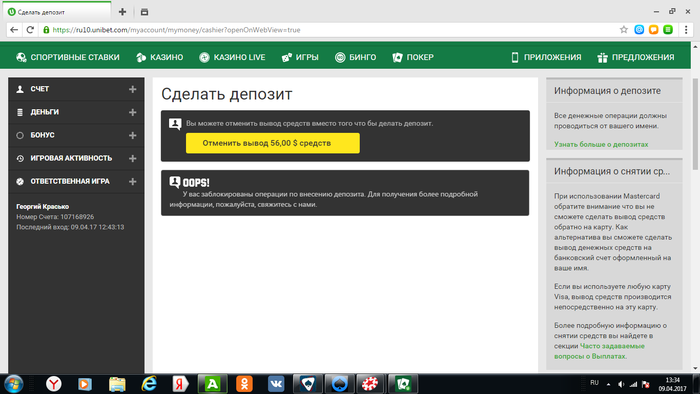The width and height of the screenshot is (700, 394).
Task: Bookmark this page with the star icon
Action: point(624,30)
